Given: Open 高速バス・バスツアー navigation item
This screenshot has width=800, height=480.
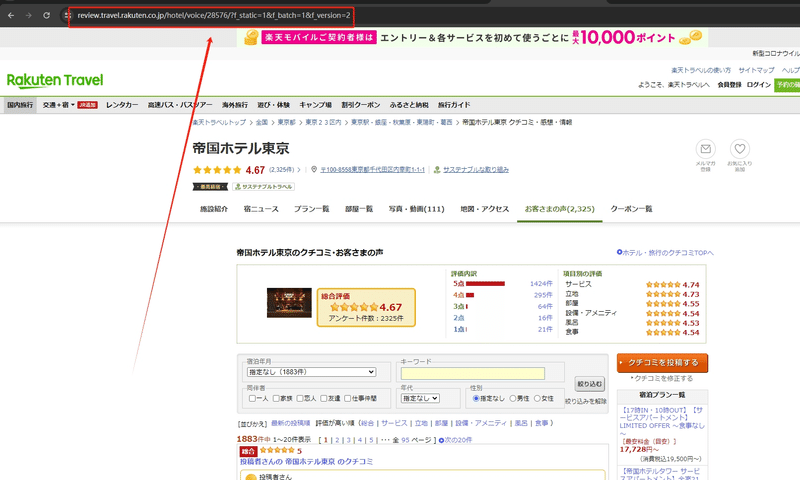Looking at the screenshot, I should (x=180, y=105).
